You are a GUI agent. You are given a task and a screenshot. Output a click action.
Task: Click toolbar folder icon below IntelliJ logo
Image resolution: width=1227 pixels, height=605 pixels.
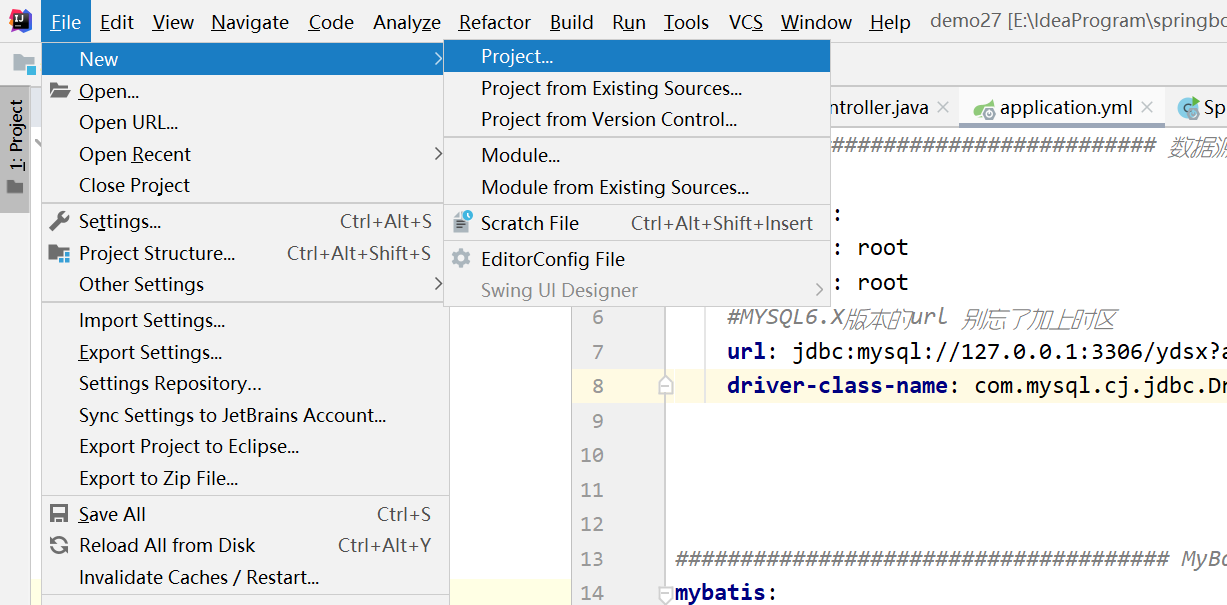23,64
